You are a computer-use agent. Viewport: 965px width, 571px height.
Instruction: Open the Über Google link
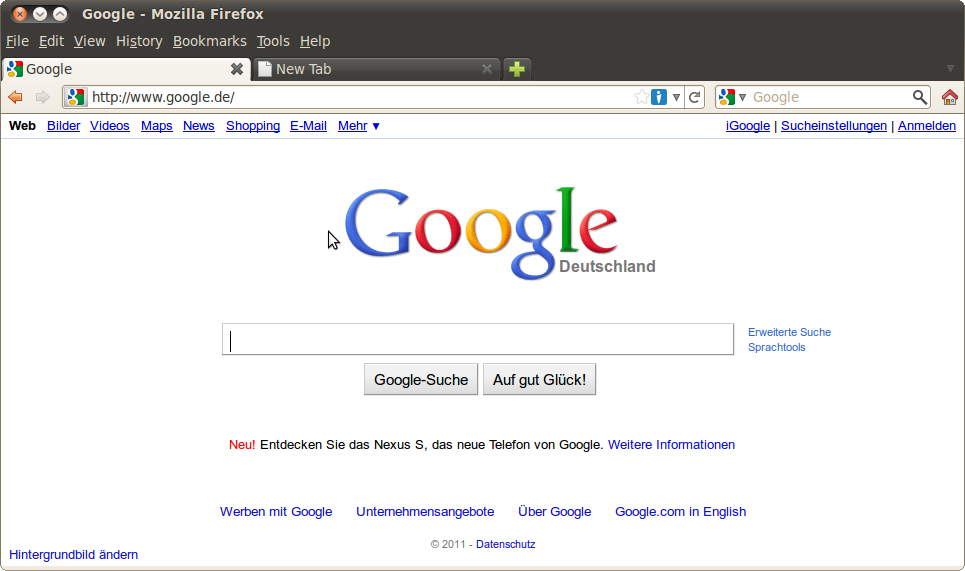(x=555, y=512)
